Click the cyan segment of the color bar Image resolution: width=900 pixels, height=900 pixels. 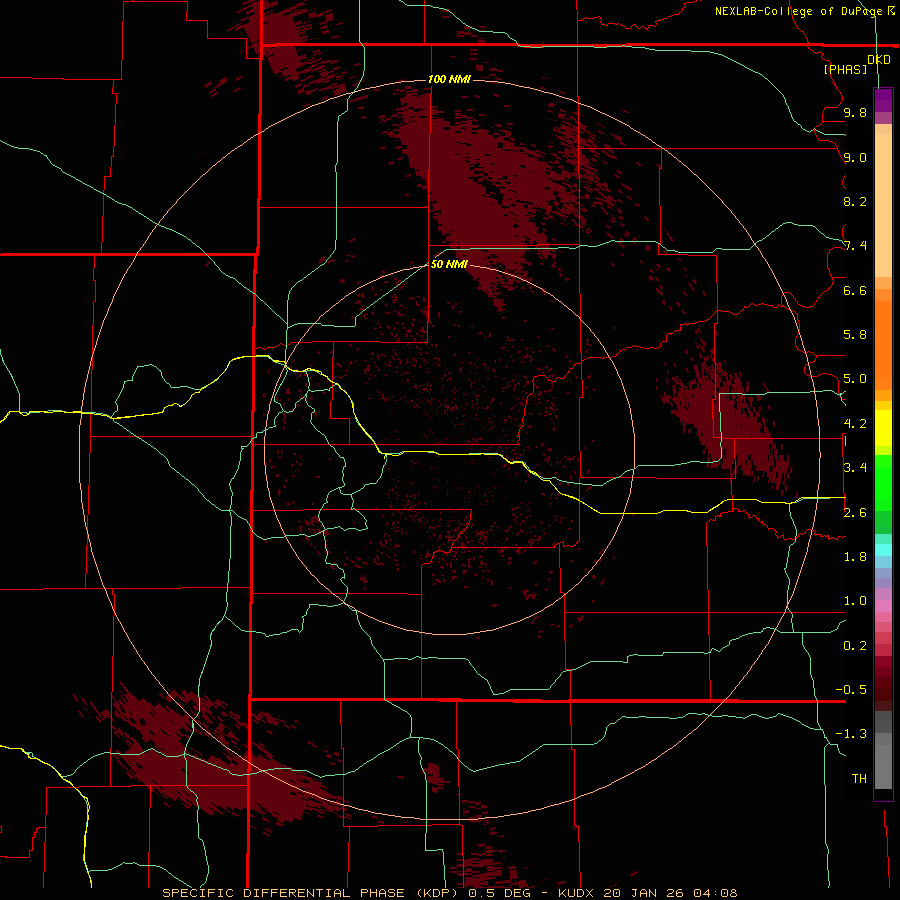pos(883,550)
